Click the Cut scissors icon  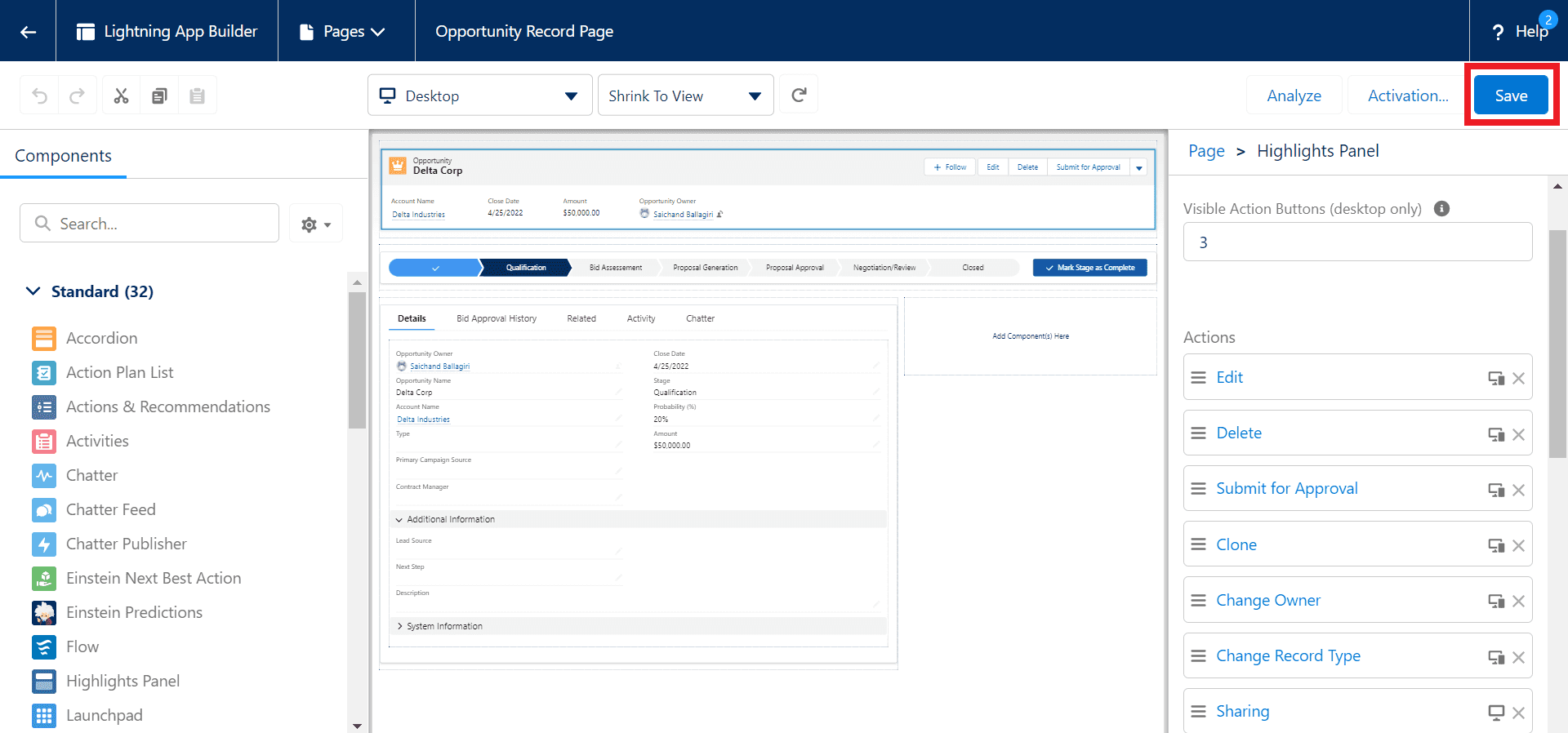pyautogui.click(x=121, y=96)
